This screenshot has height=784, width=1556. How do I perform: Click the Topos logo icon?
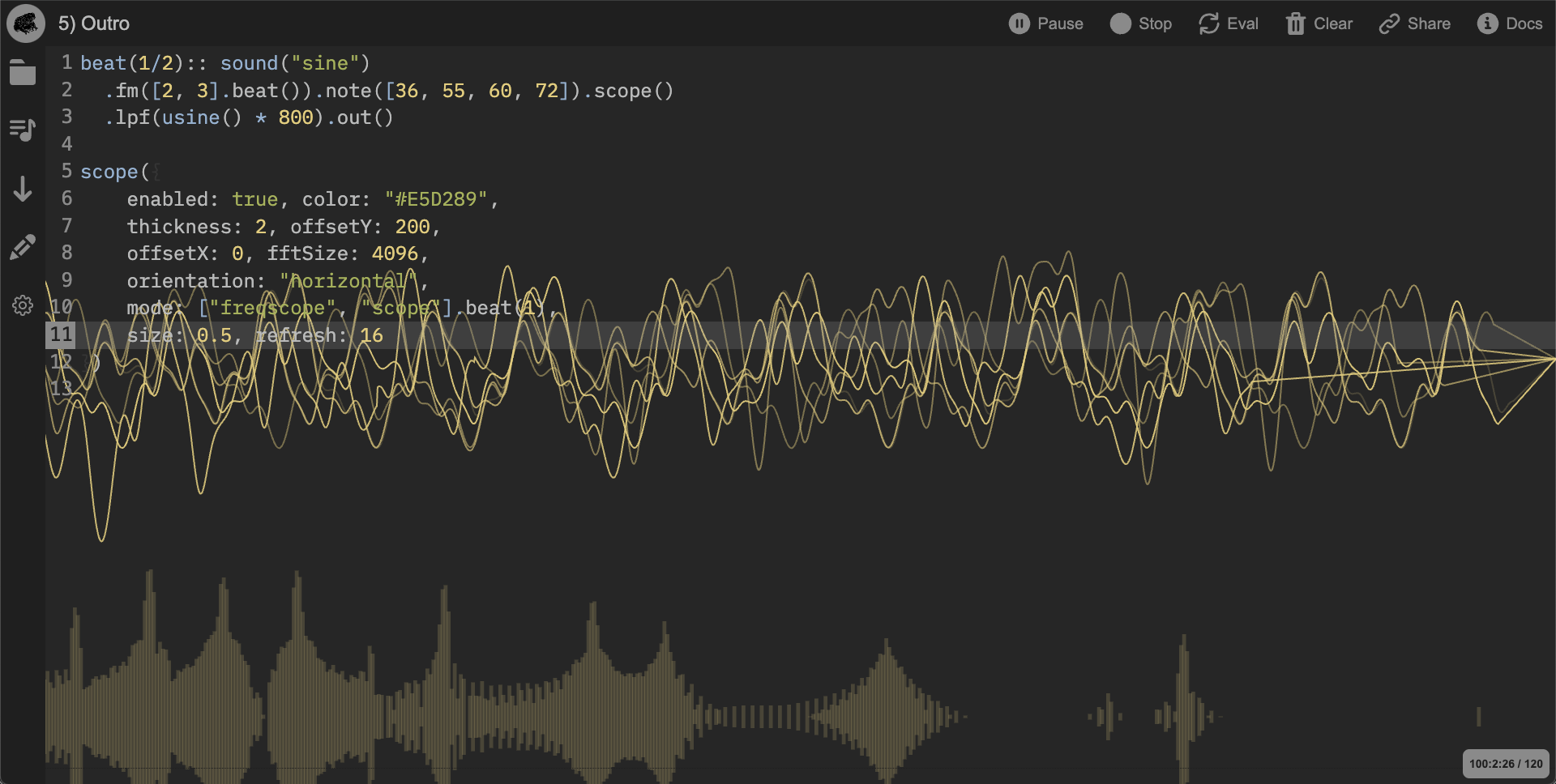[x=25, y=23]
